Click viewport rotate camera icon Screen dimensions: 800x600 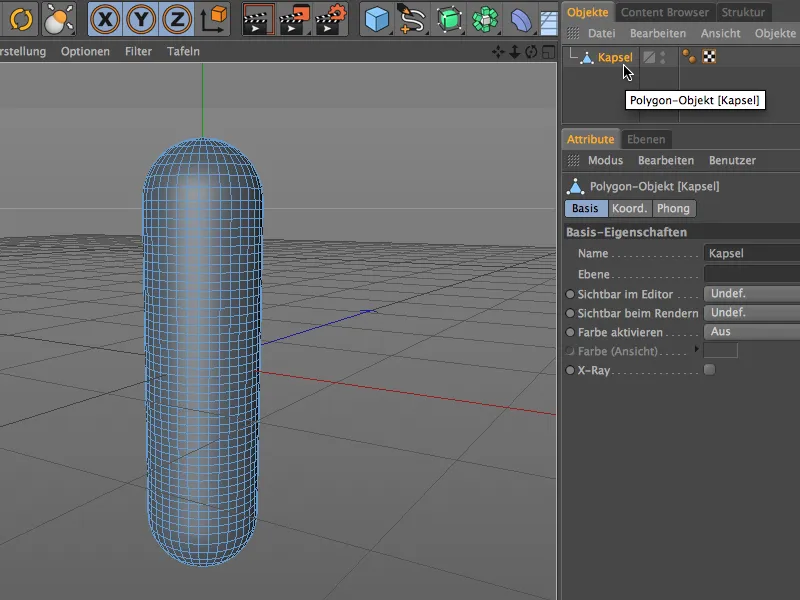tap(531, 52)
